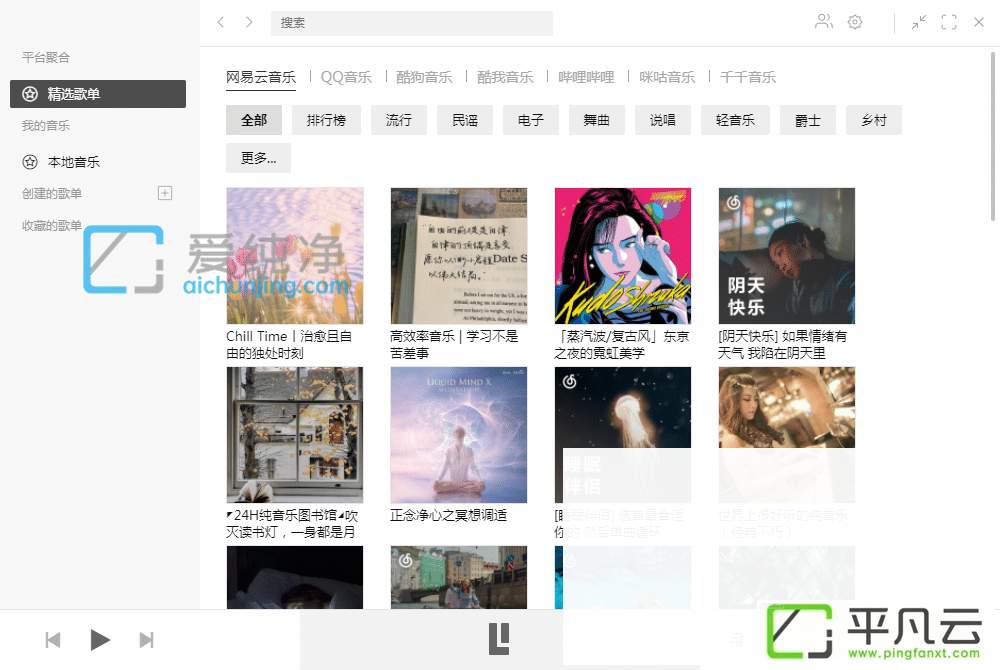The width and height of the screenshot is (1000, 670).
Task: Switch to mini mode via shrink icon
Action: (918, 22)
